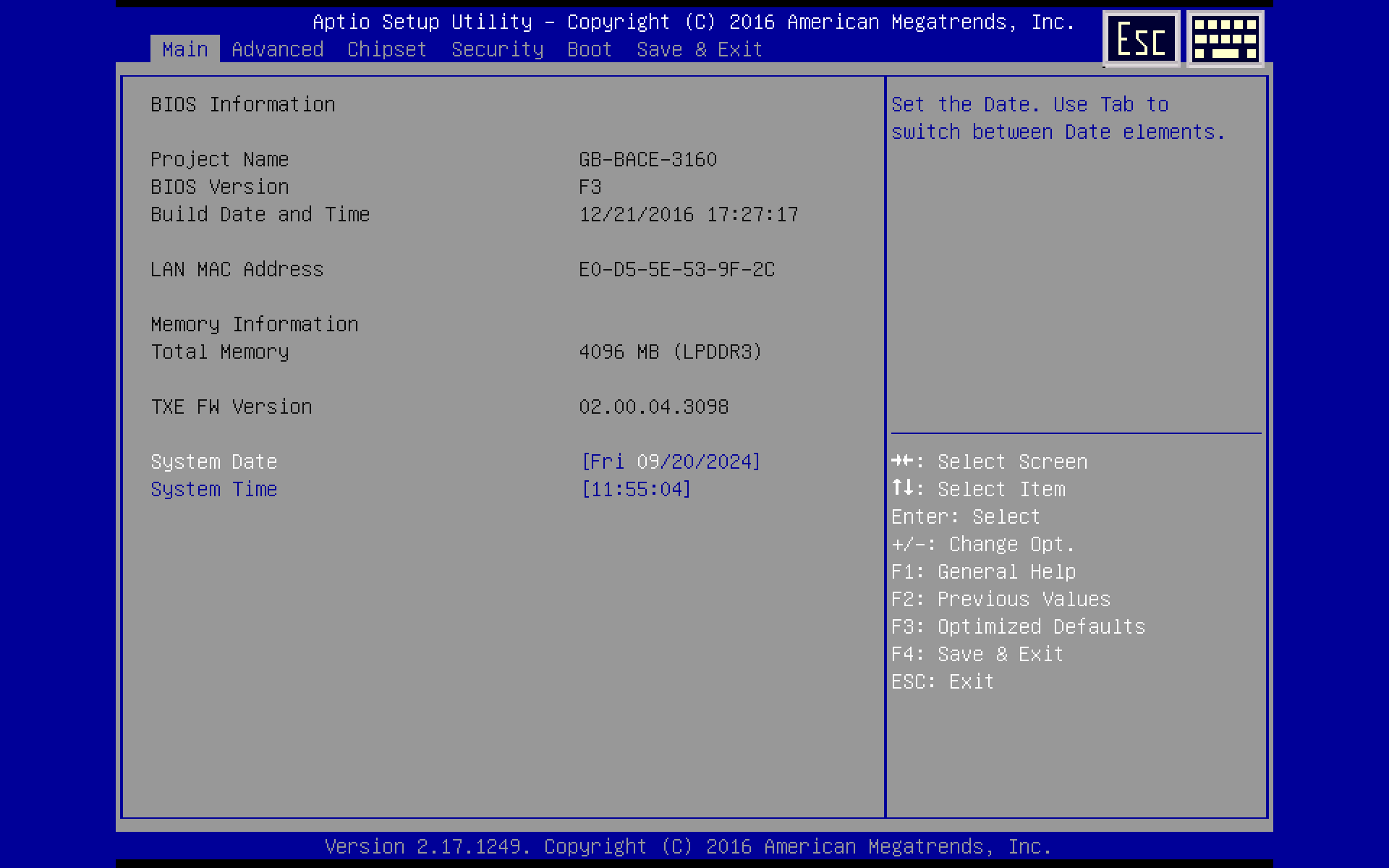Screen dimensions: 1389x868
Task: Click the E0-D5-5E-53-9F-2C MAC value
Action: pyautogui.click(x=677, y=269)
